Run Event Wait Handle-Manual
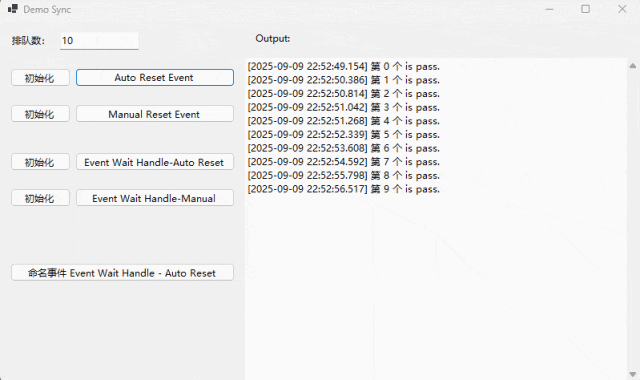Viewport: 640px width, 380px height. [155, 198]
